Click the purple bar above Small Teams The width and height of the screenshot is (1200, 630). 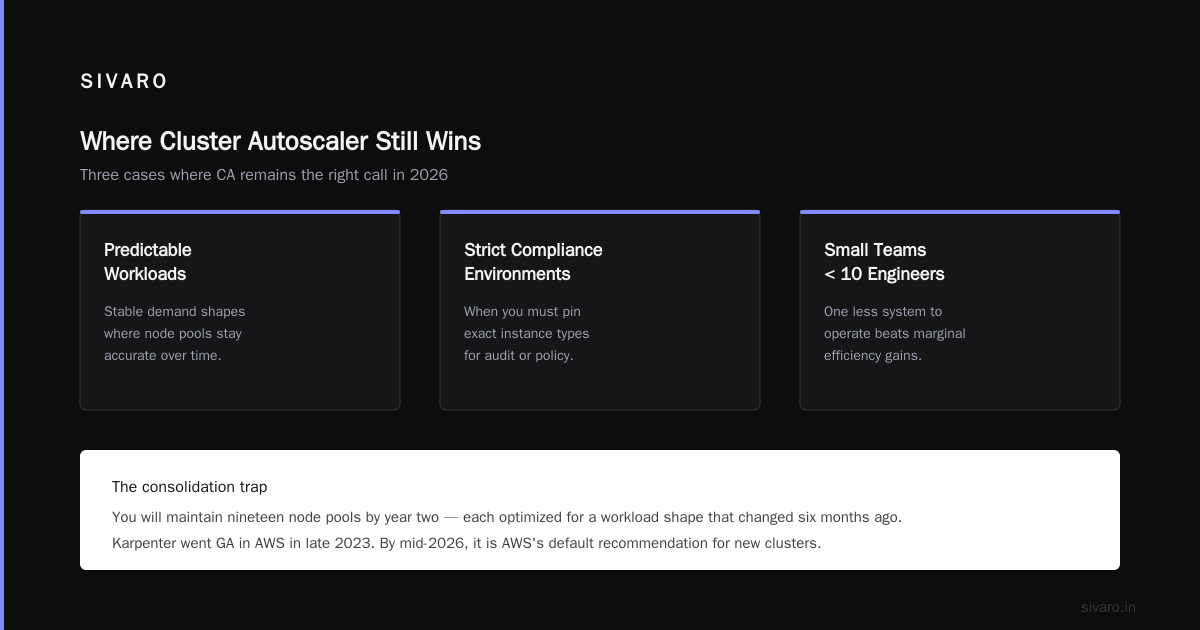(x=960, y=212)
